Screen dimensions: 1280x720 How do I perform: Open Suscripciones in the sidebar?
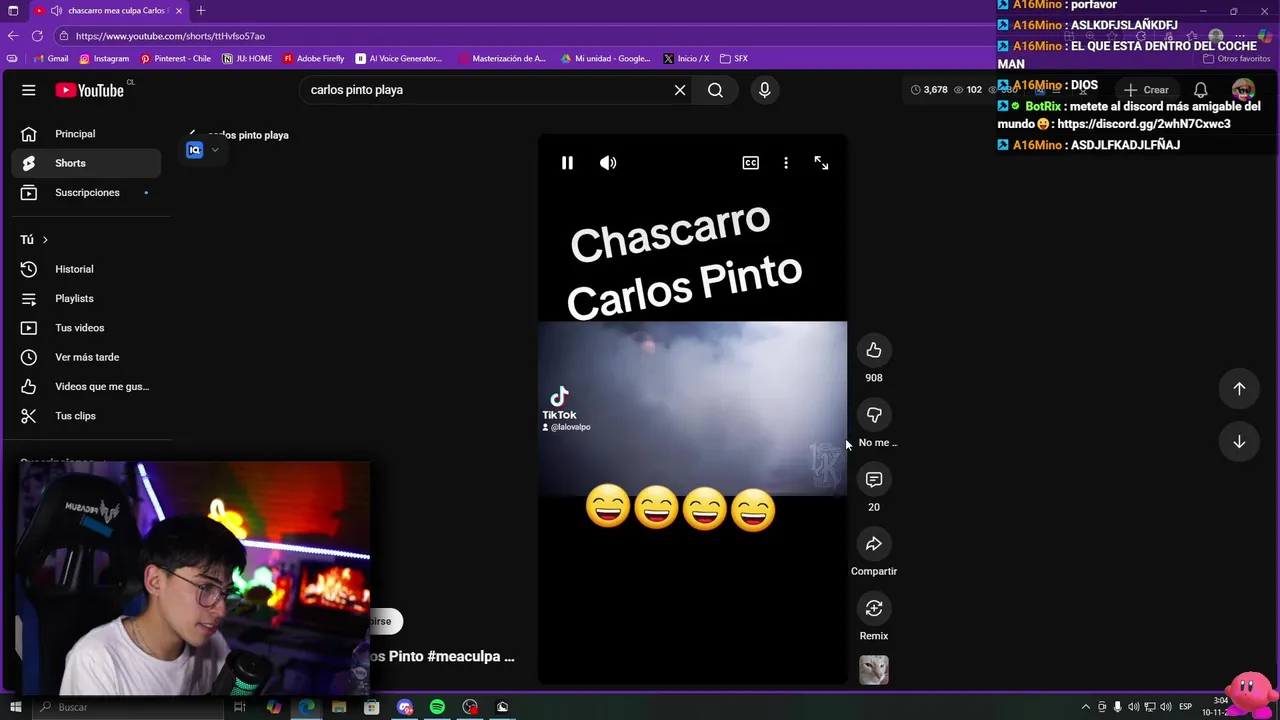(x=86, y=192)
